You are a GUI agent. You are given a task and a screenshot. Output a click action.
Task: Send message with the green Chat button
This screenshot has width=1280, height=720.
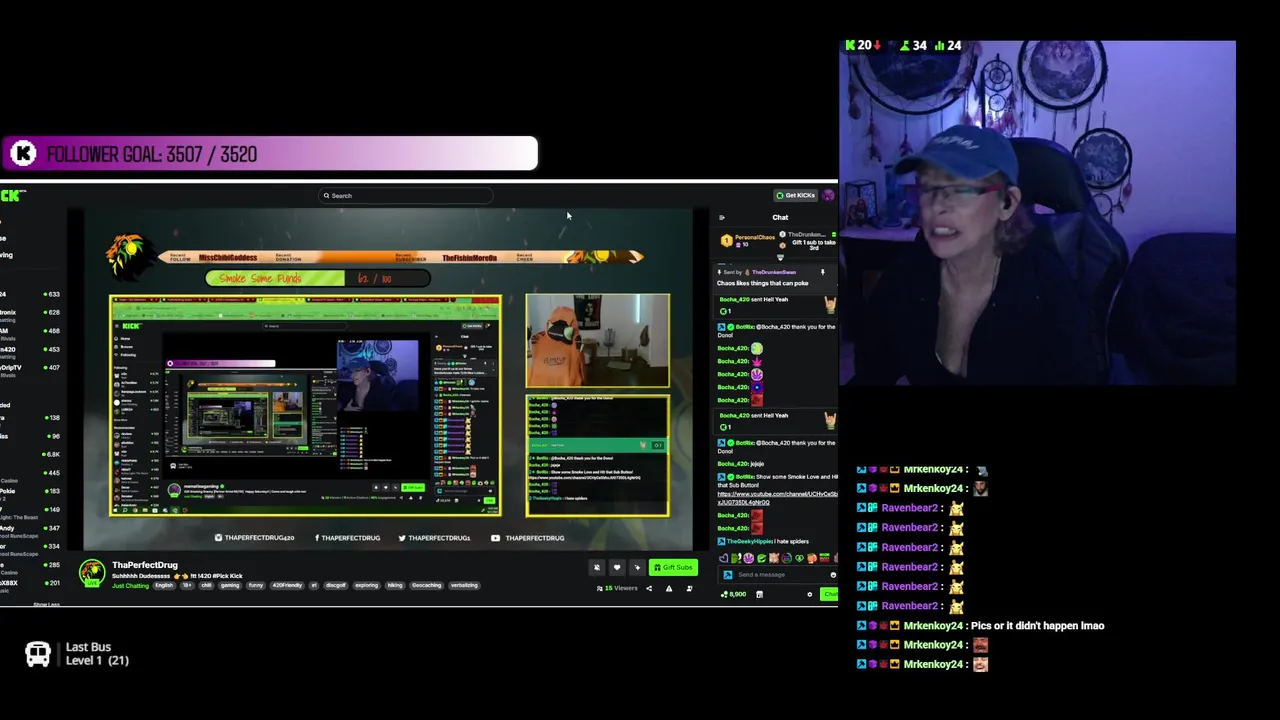(830, 594)
